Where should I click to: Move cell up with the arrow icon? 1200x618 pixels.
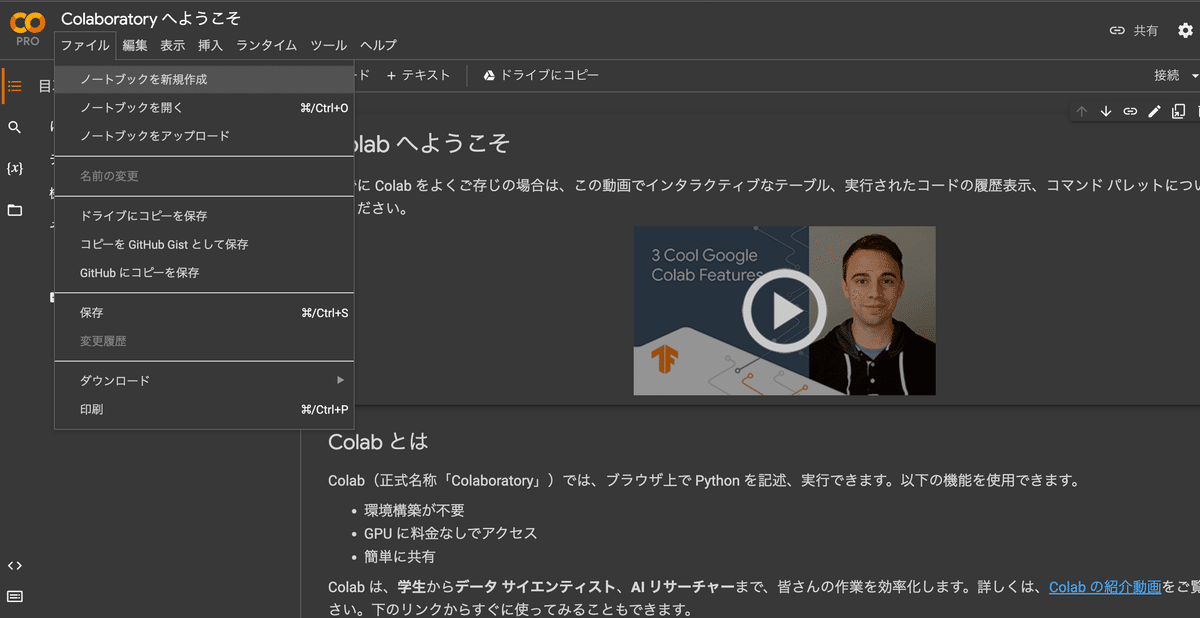pyautogui.click(x=1082, y=111)
